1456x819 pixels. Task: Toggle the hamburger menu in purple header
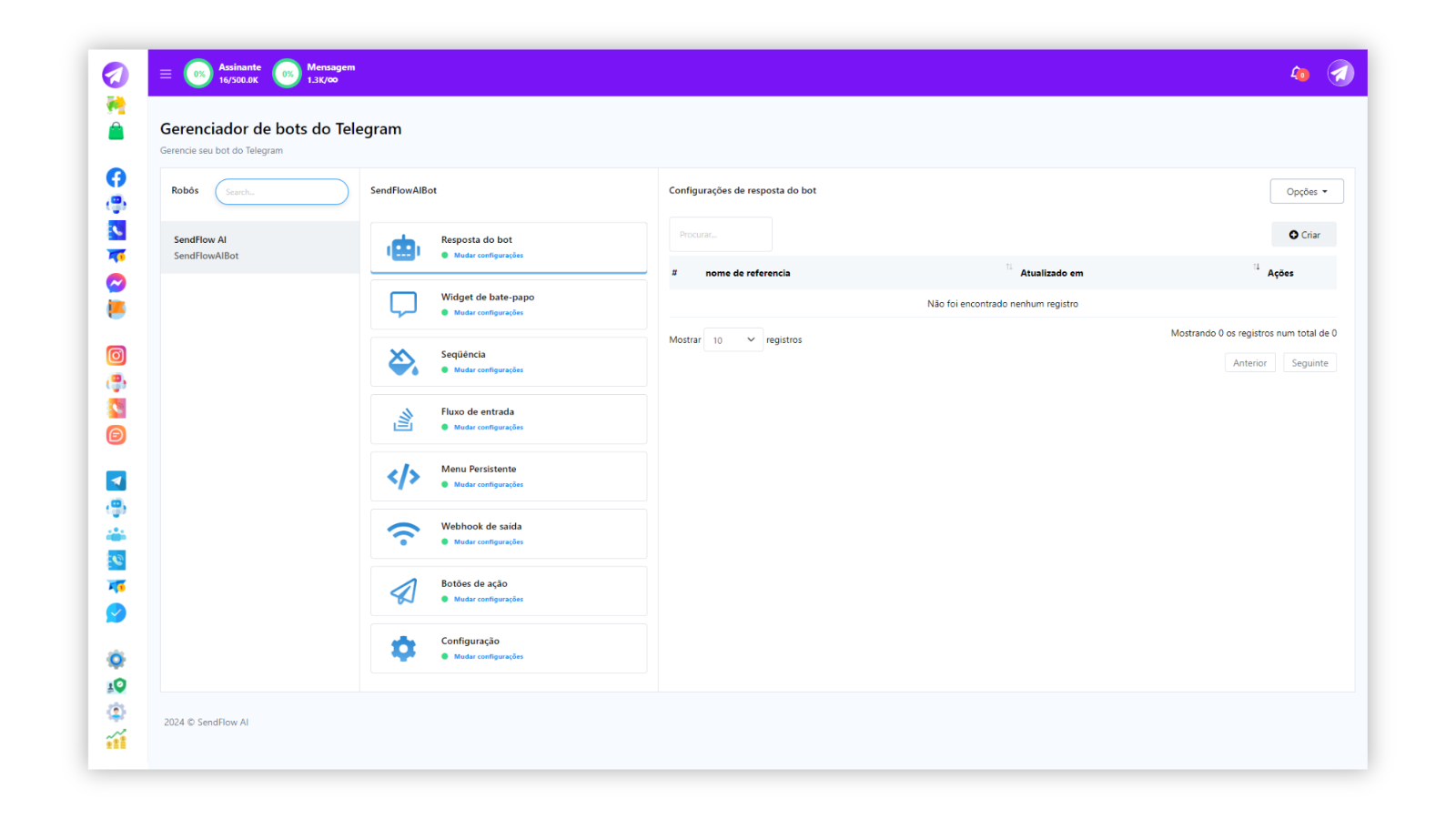coord(166,74)
